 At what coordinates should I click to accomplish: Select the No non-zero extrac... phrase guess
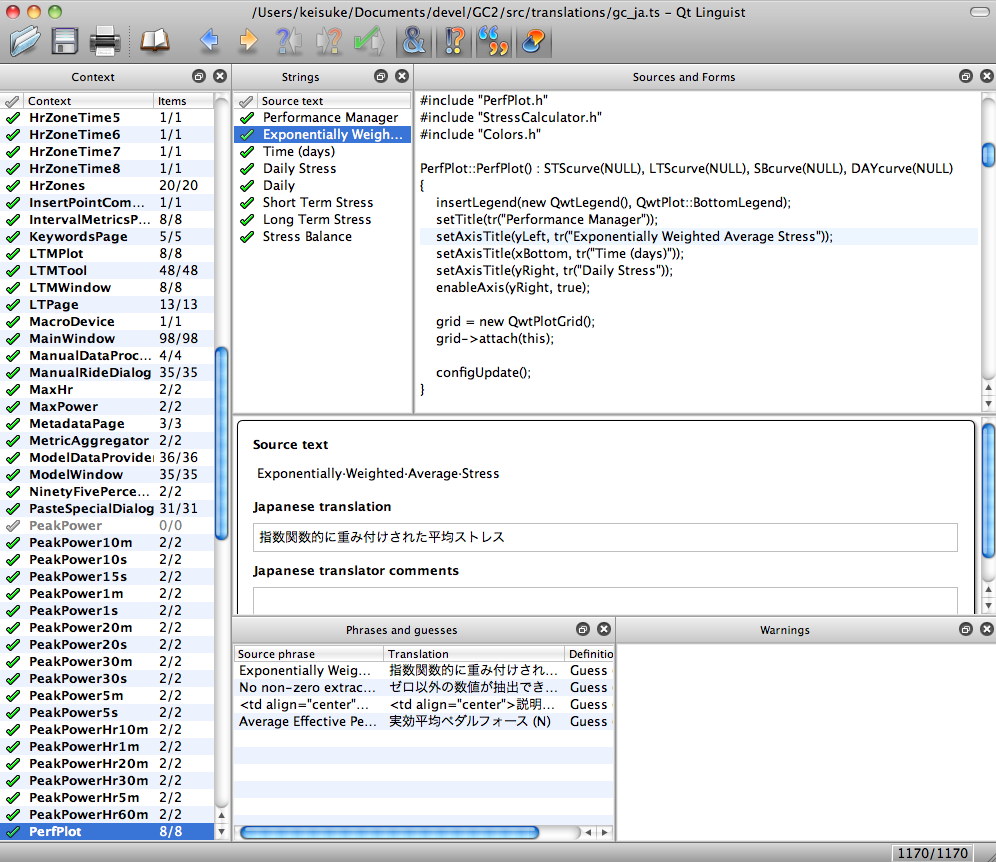[x=423, y=688]
